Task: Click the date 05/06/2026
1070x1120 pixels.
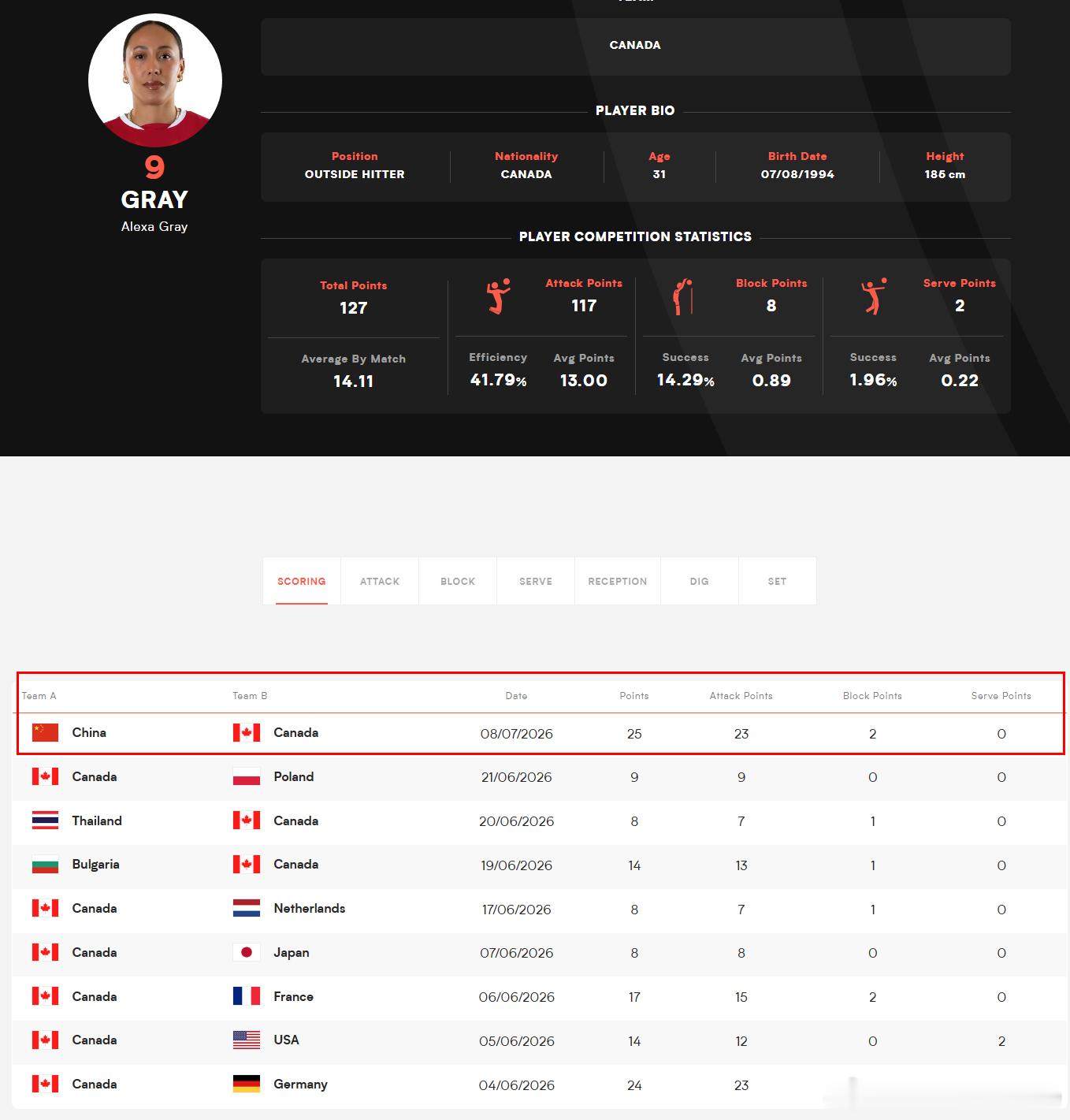Action: [517, 1041]
